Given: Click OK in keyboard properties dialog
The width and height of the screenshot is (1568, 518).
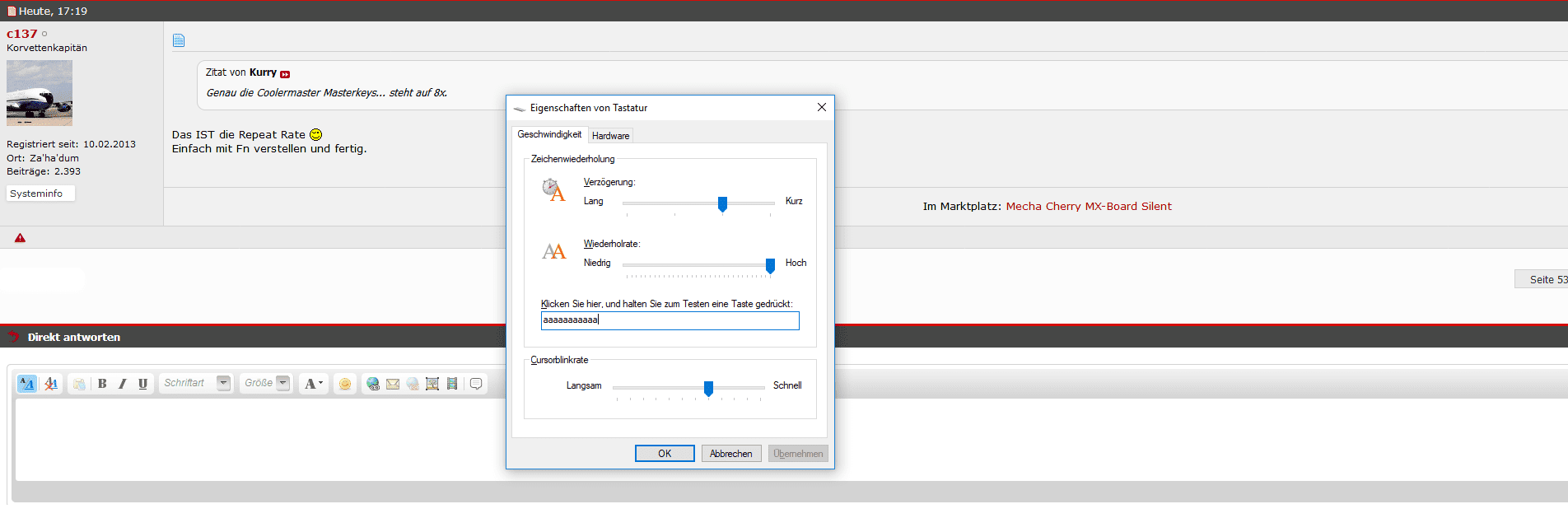Looking at the screenshot, I should [x=665, y=454].
